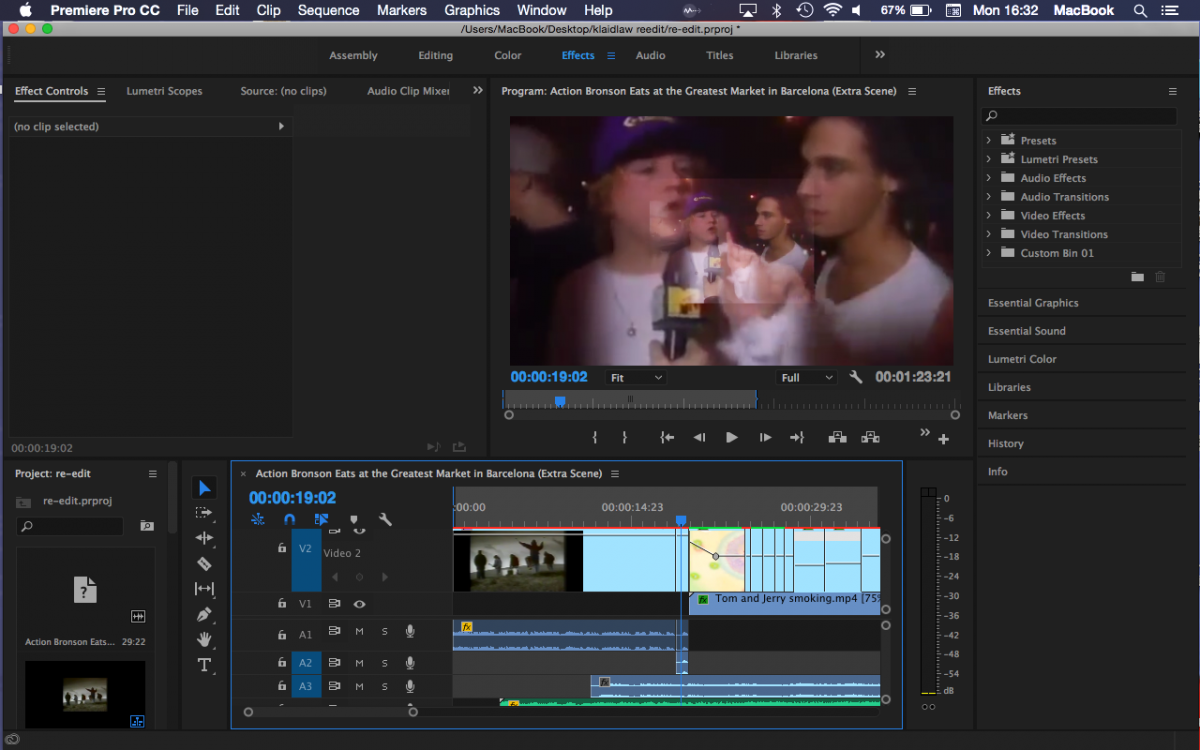Toggle V1 track output eye icon
The height and width of the screenshot is (750, 1200).
tap(359, 604)
